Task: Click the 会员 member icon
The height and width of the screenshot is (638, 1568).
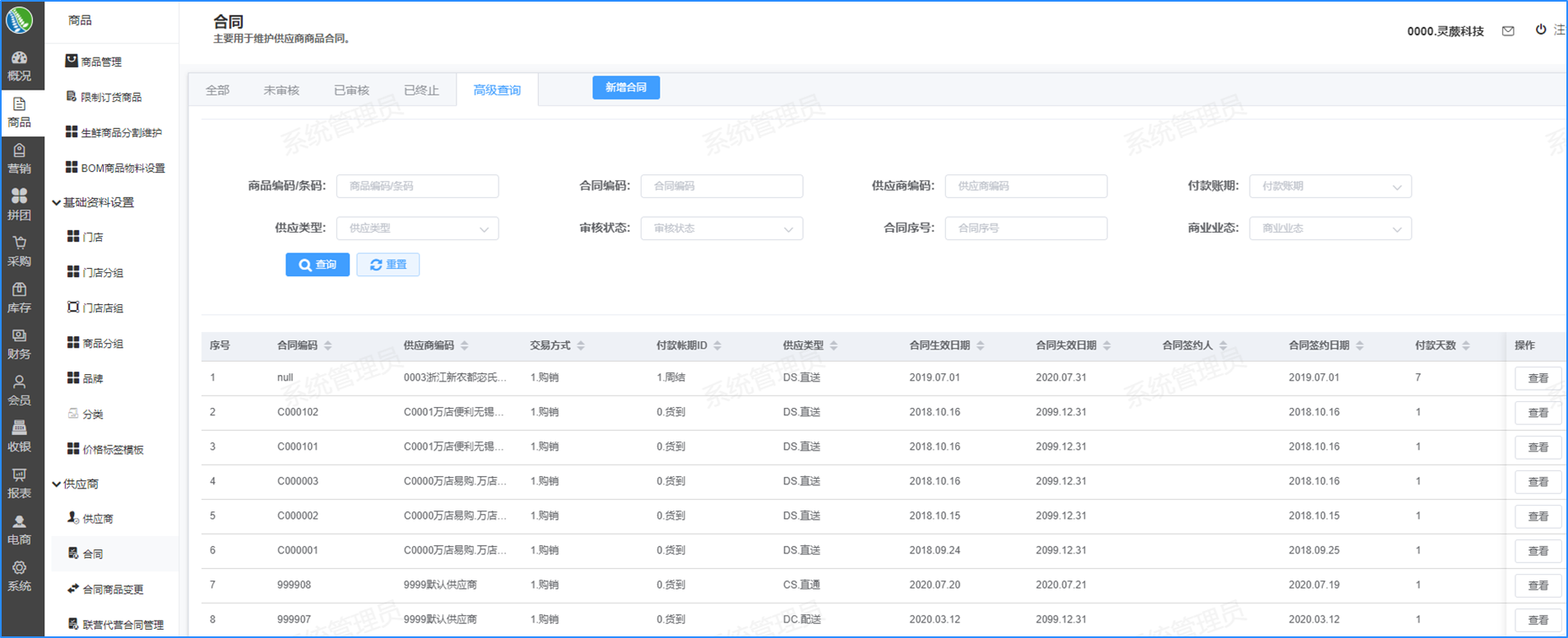Action: (19, 390)
